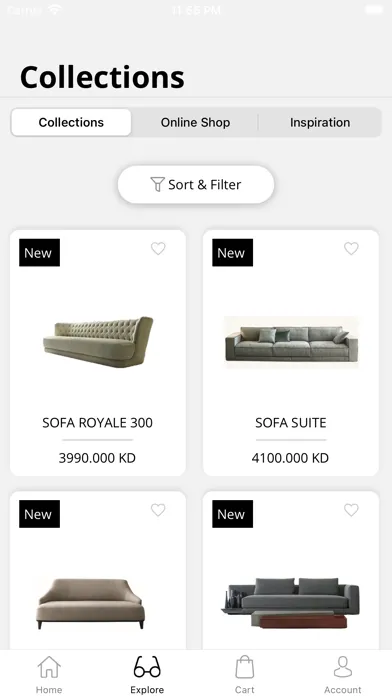View the Sofa Suite product photo

(x=291, y=342)
